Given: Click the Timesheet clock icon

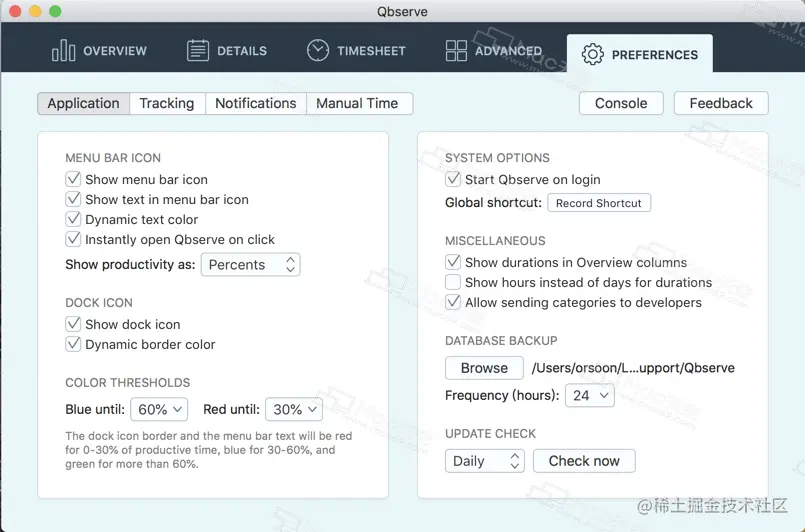Looking at the screenshot, I should click(x=318, y=50).
